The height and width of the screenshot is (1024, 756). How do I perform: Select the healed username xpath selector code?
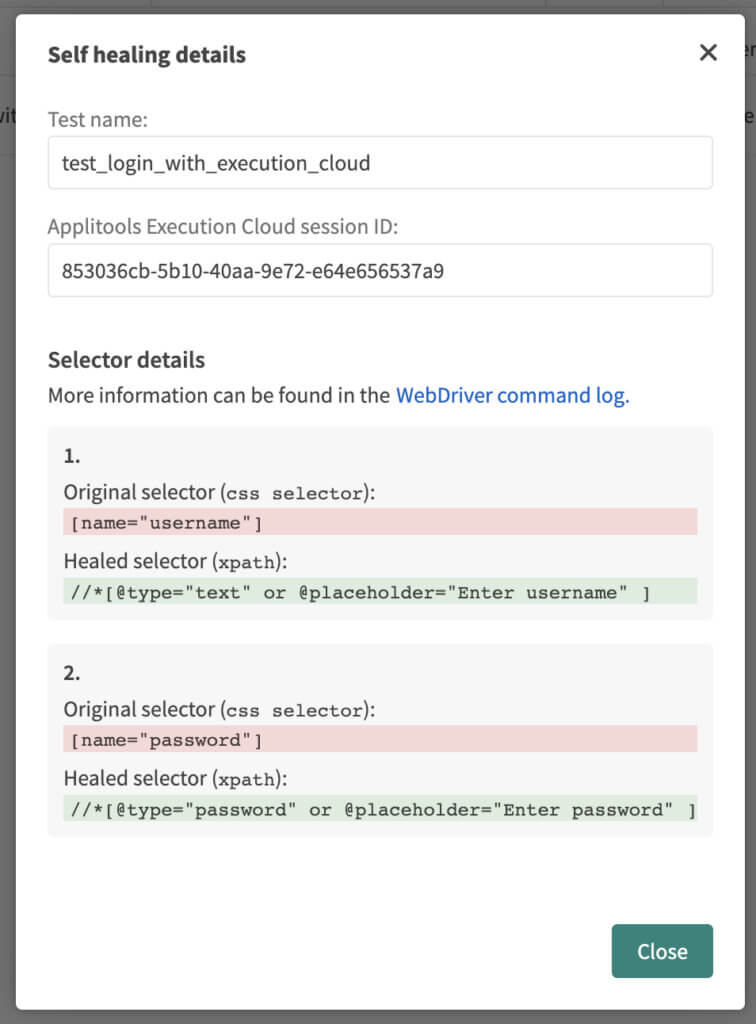coord(360,593)
